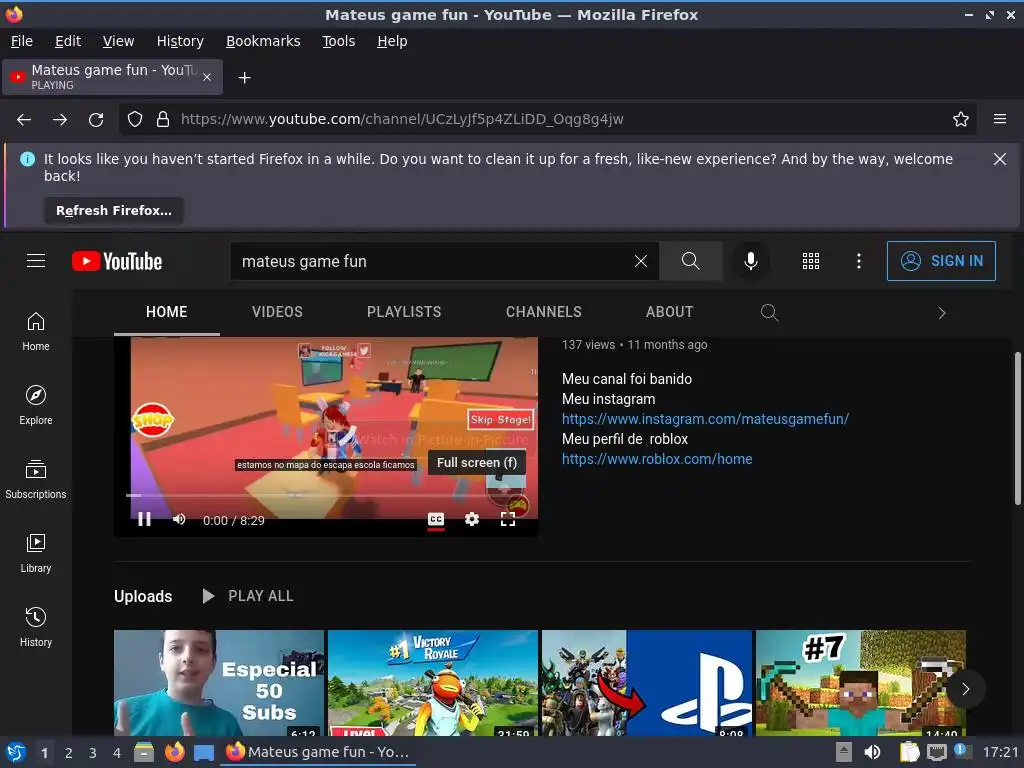Open the taskbar file manager icon
Screen dimensions: 1024x768
click(x=144, y=752)
